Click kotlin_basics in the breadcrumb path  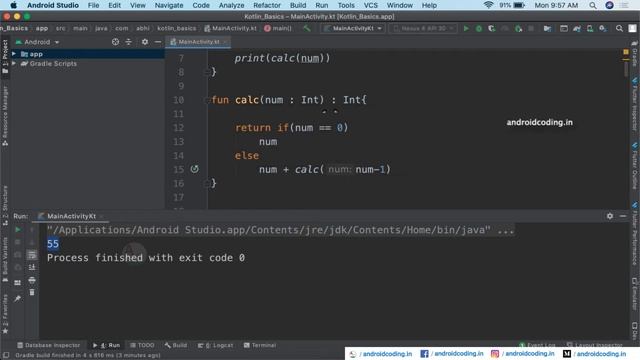176,28
